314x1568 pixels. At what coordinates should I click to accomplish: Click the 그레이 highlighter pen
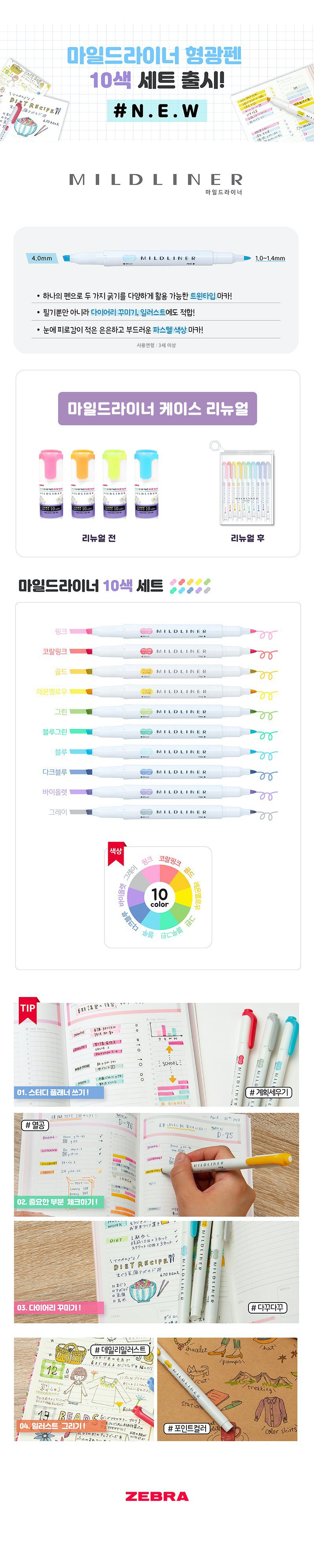[173, 812]
